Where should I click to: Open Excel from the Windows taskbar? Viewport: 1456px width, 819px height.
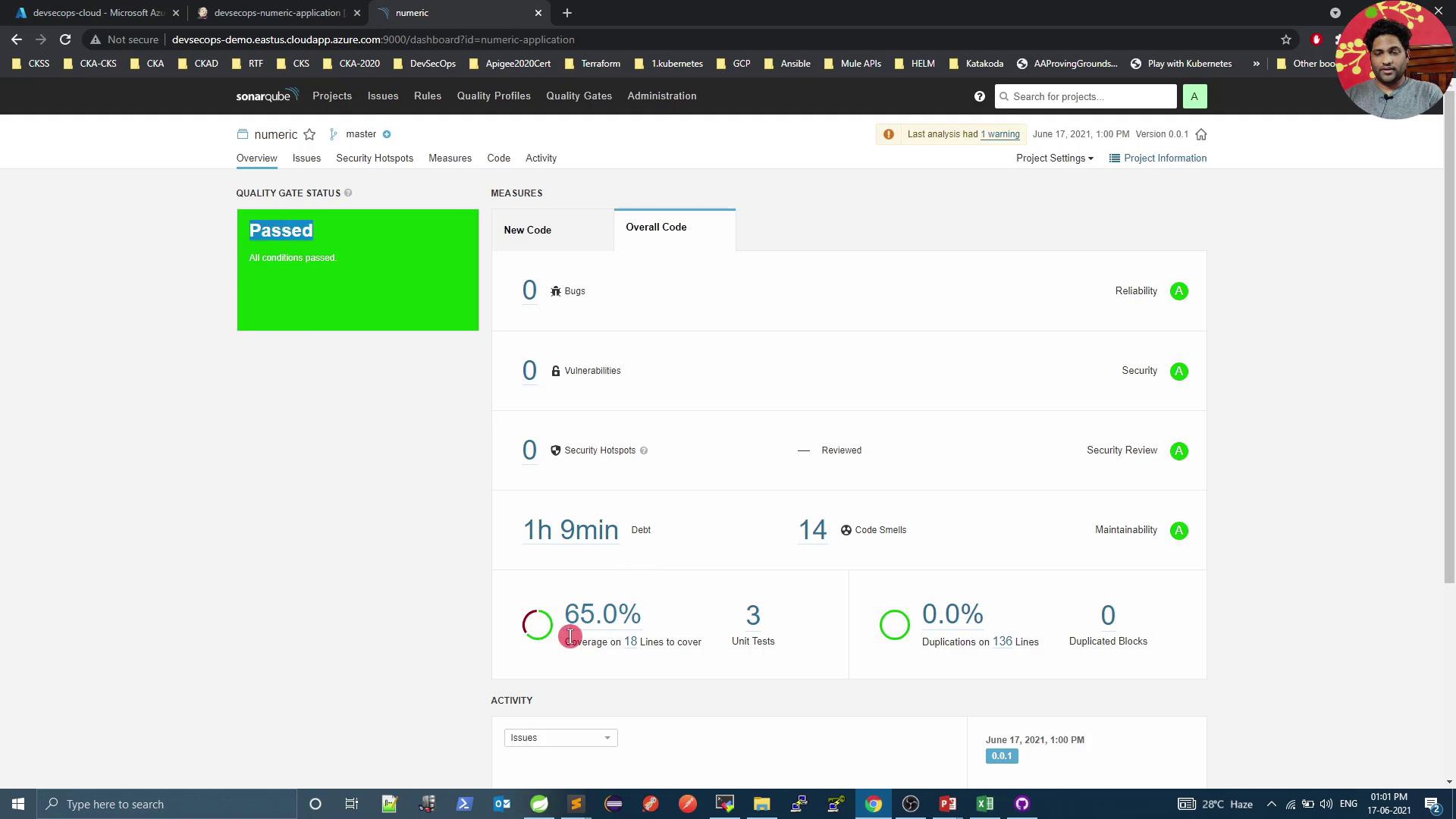coord(984,804)
